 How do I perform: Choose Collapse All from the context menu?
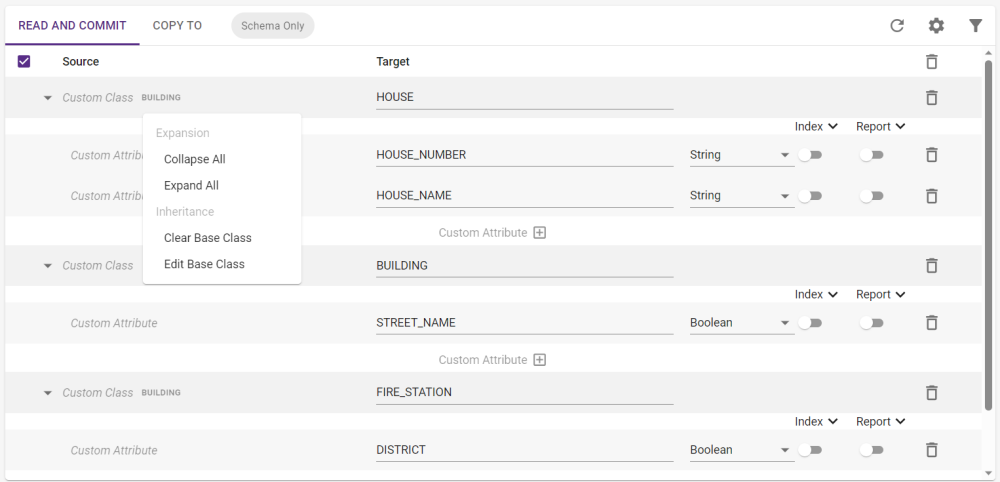(195, 159)
